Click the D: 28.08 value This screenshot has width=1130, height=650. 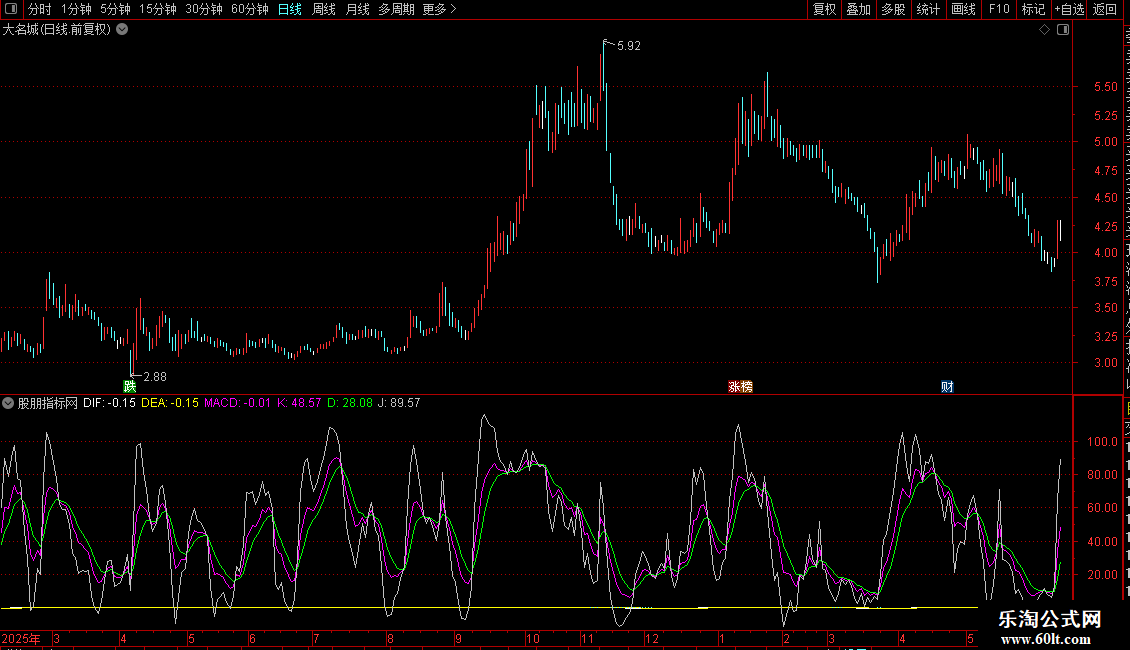350,404
